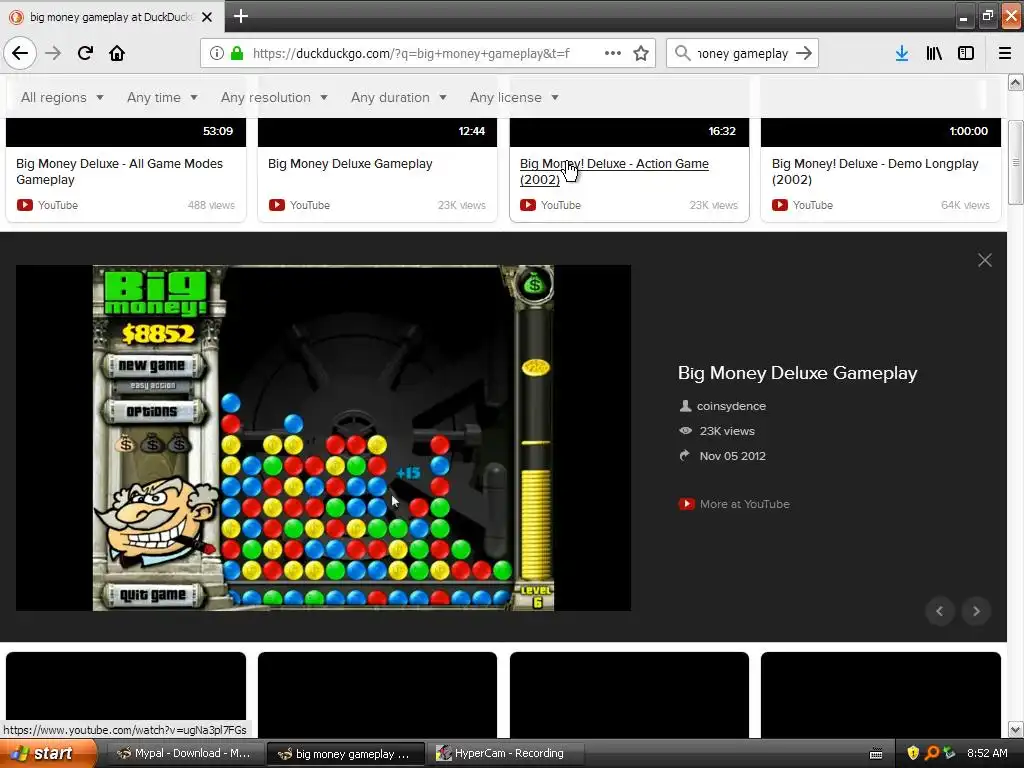Open a new browser tab

click(240, 16)
